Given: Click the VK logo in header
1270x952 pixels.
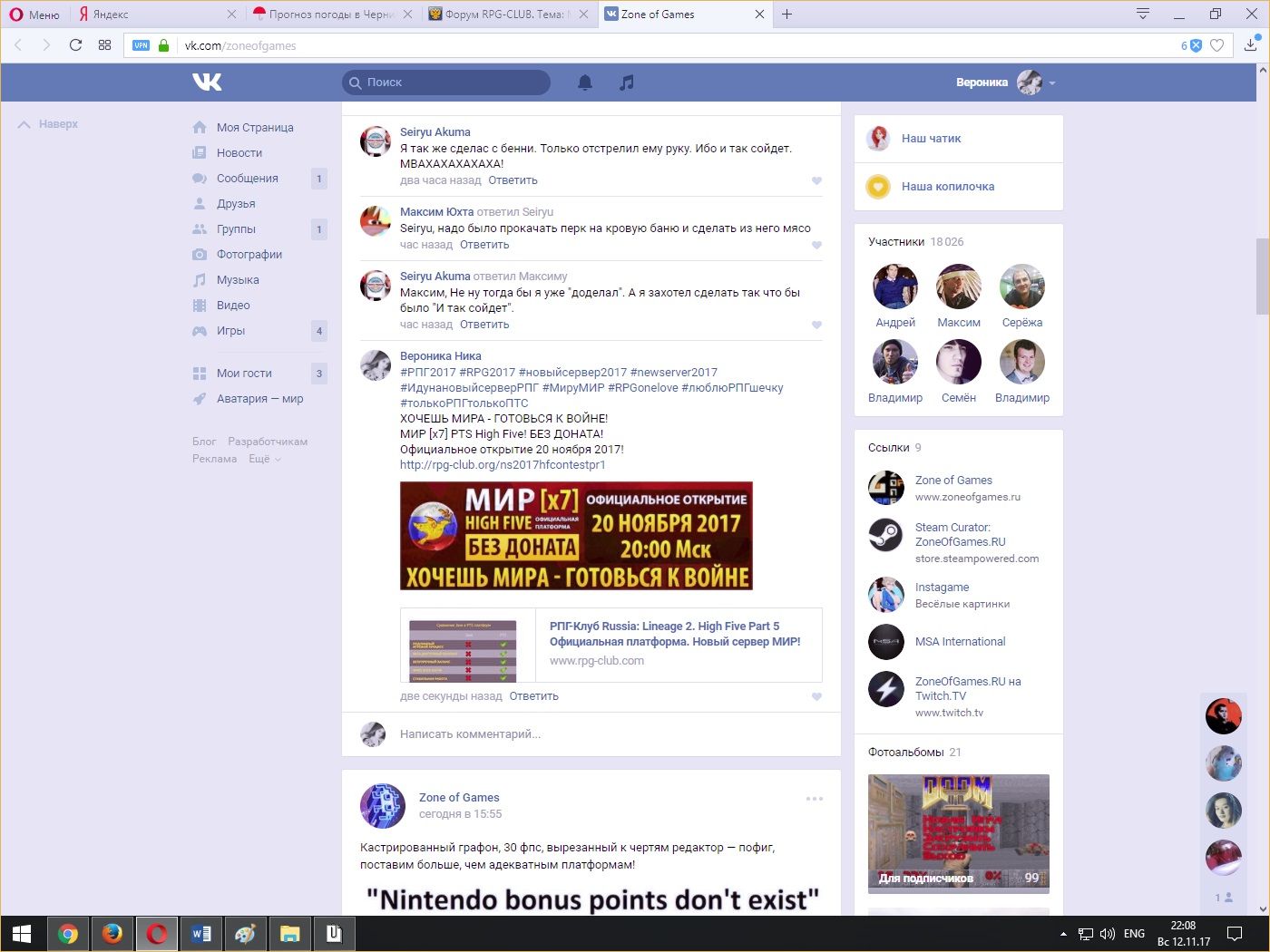Looking at the screenshot, I should point(207,83).
